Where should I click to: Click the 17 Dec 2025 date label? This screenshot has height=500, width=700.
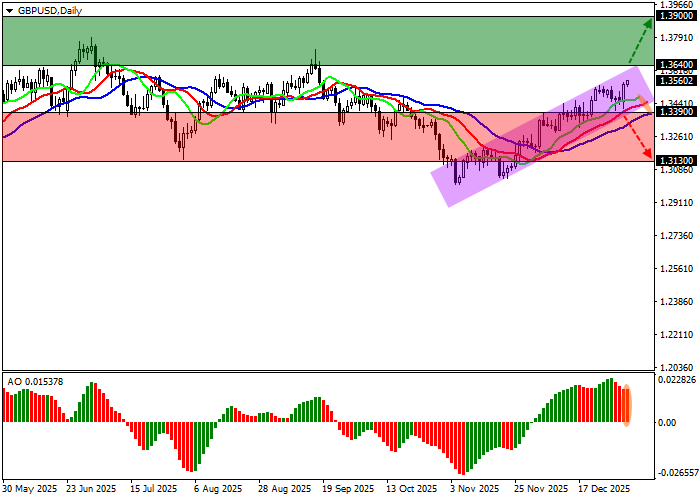pos(604,489)
